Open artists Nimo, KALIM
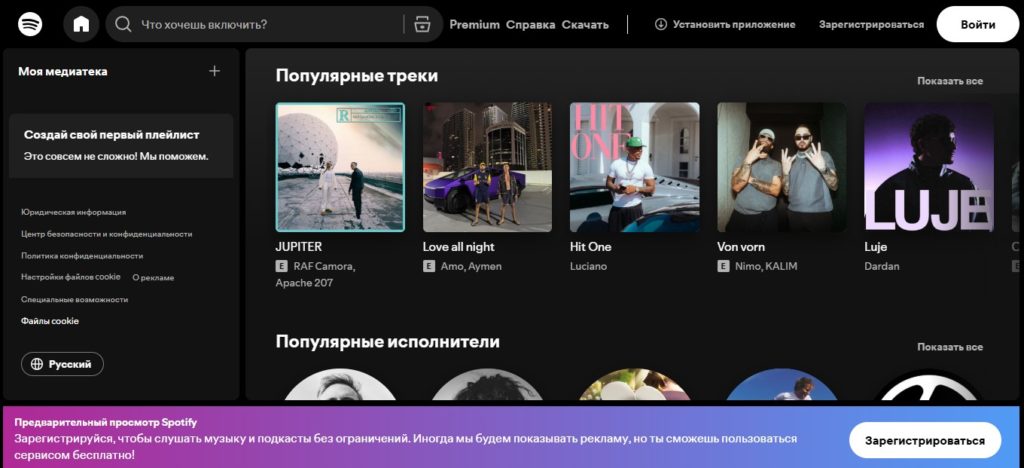 766,266
